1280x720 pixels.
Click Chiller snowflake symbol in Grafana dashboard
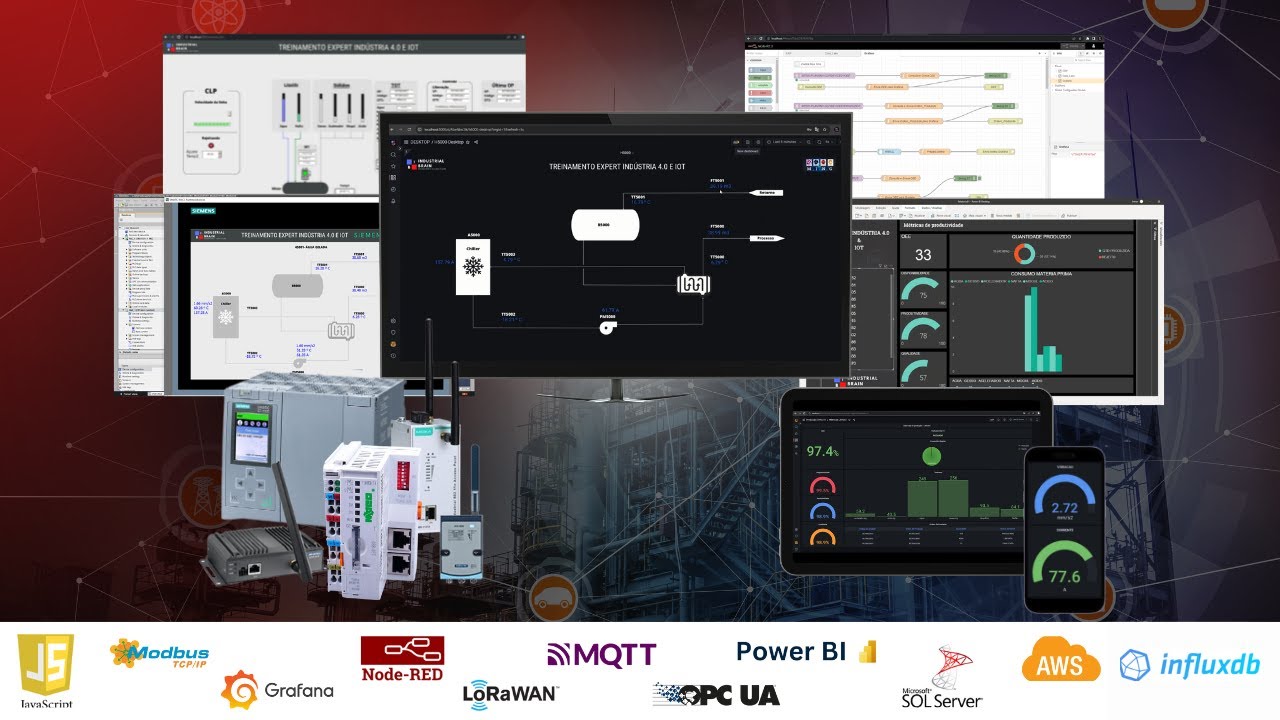tap(473, 266)
